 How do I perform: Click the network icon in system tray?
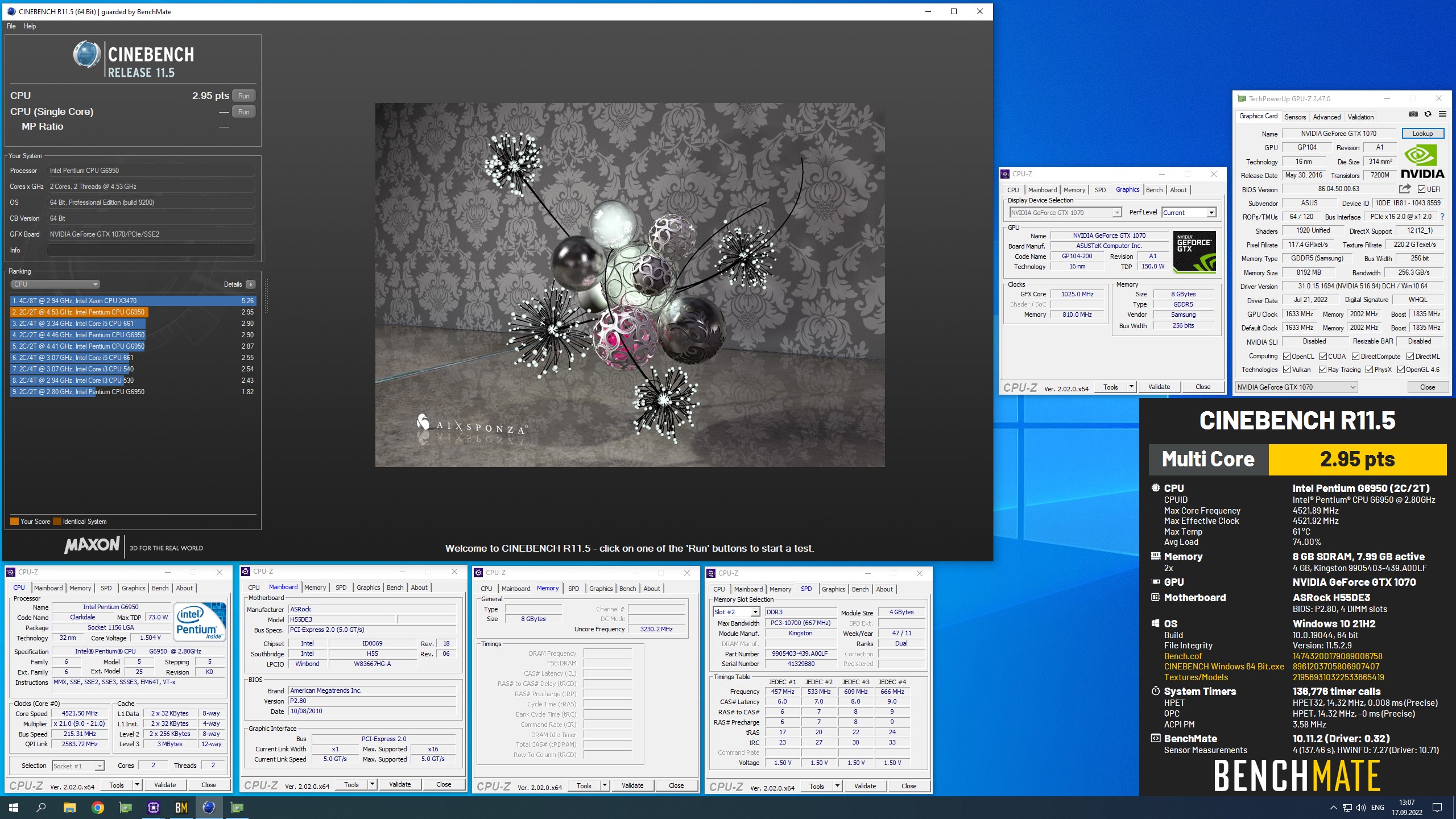click(1347, 808)
